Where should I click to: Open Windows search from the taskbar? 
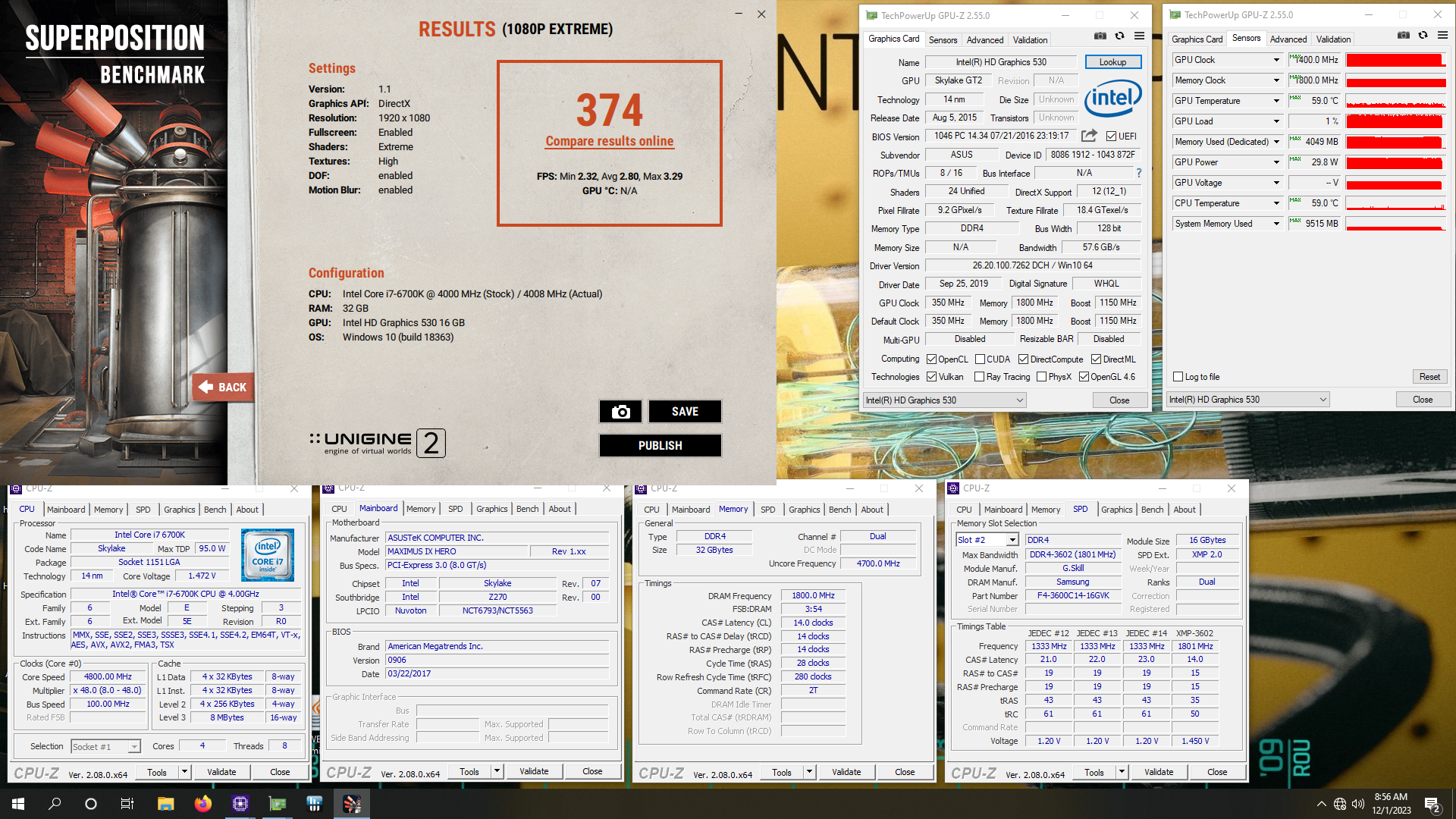tap(55, 804)
